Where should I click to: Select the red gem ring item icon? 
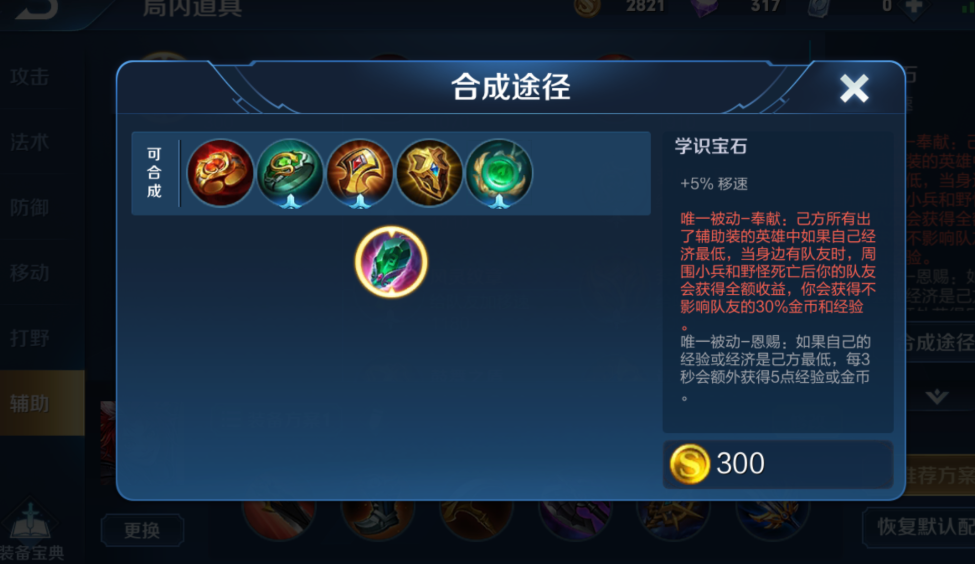point(220,173)
